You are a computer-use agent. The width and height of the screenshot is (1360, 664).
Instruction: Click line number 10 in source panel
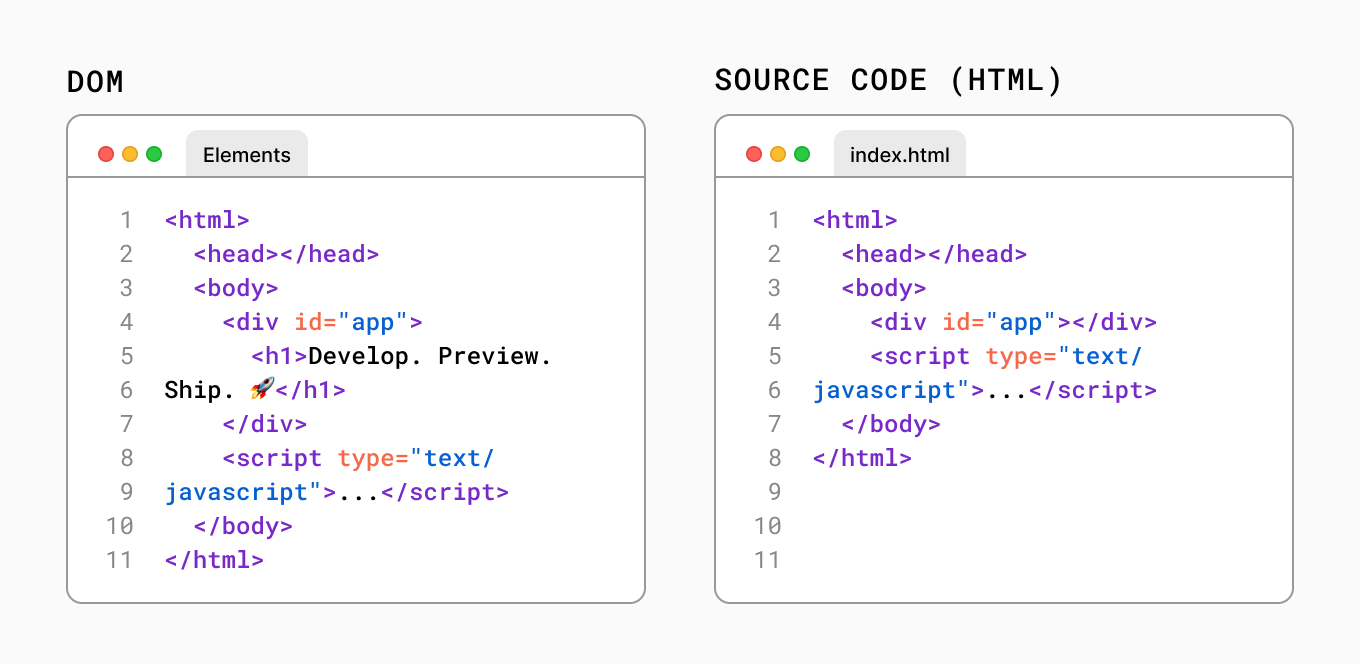tap(767, 526)
